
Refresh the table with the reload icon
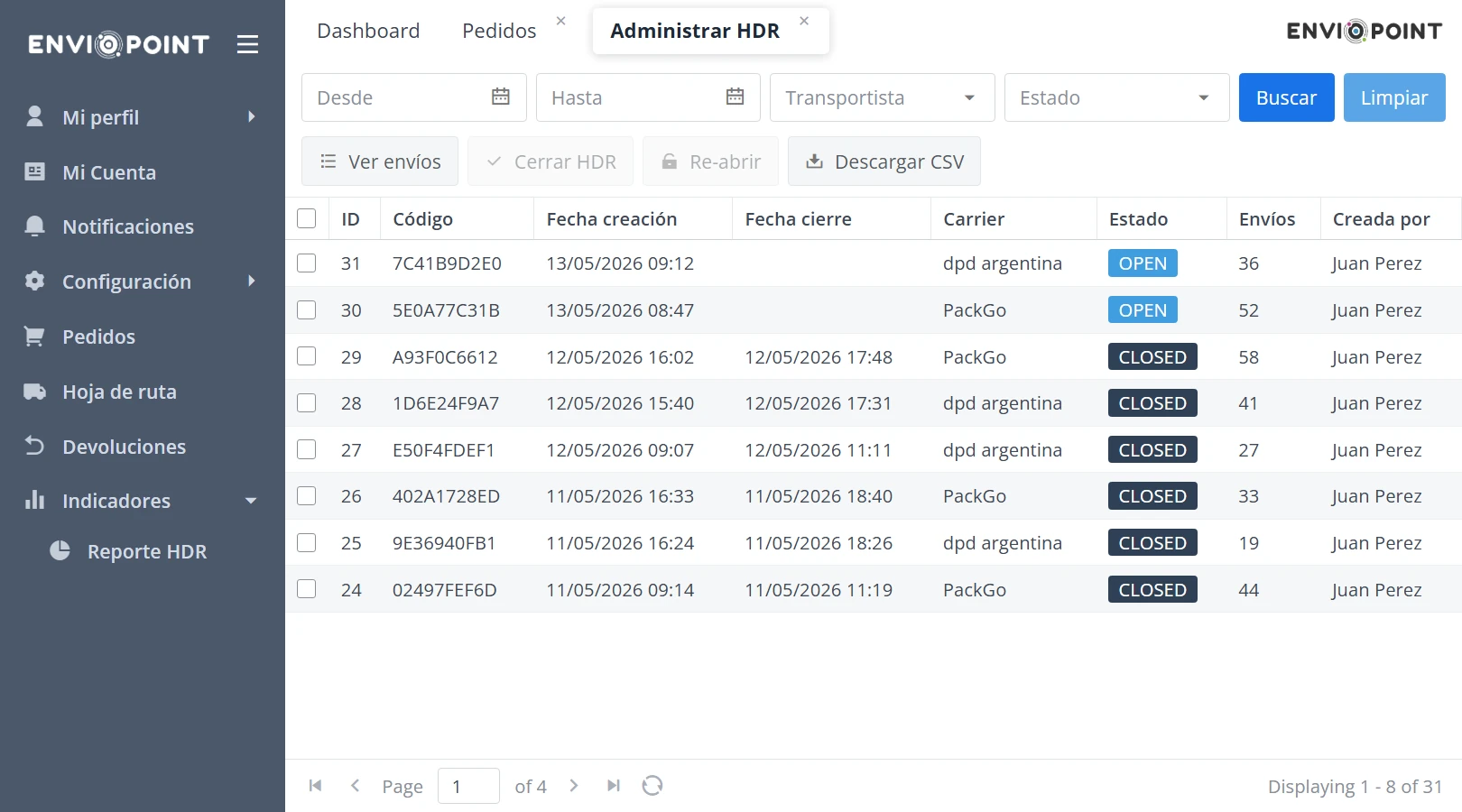point(652,786)
